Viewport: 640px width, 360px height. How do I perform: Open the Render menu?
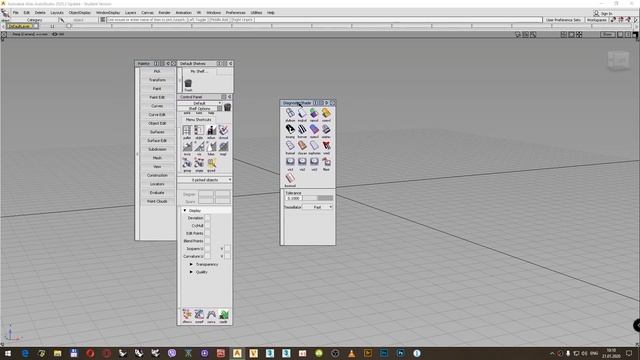click(x=164, y=13)
